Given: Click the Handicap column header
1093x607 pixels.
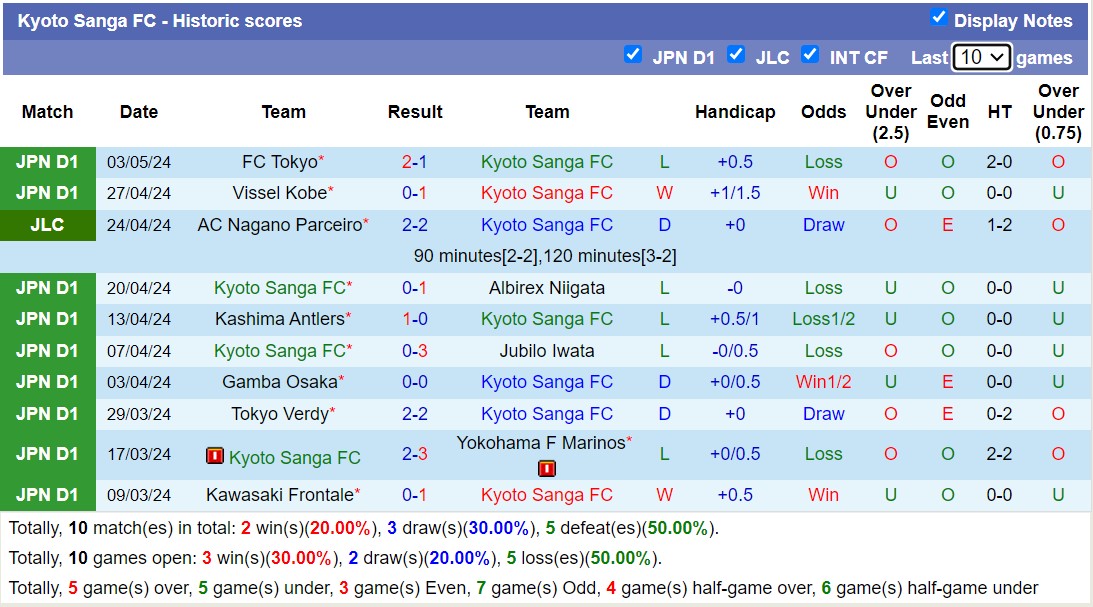Looking at the screenshot, I should pos(736,112).
